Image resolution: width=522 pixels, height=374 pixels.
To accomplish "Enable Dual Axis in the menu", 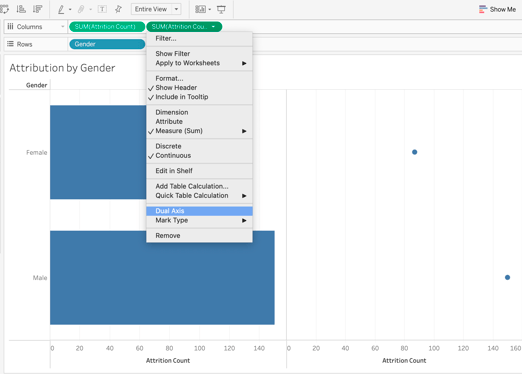I will 199,211.
